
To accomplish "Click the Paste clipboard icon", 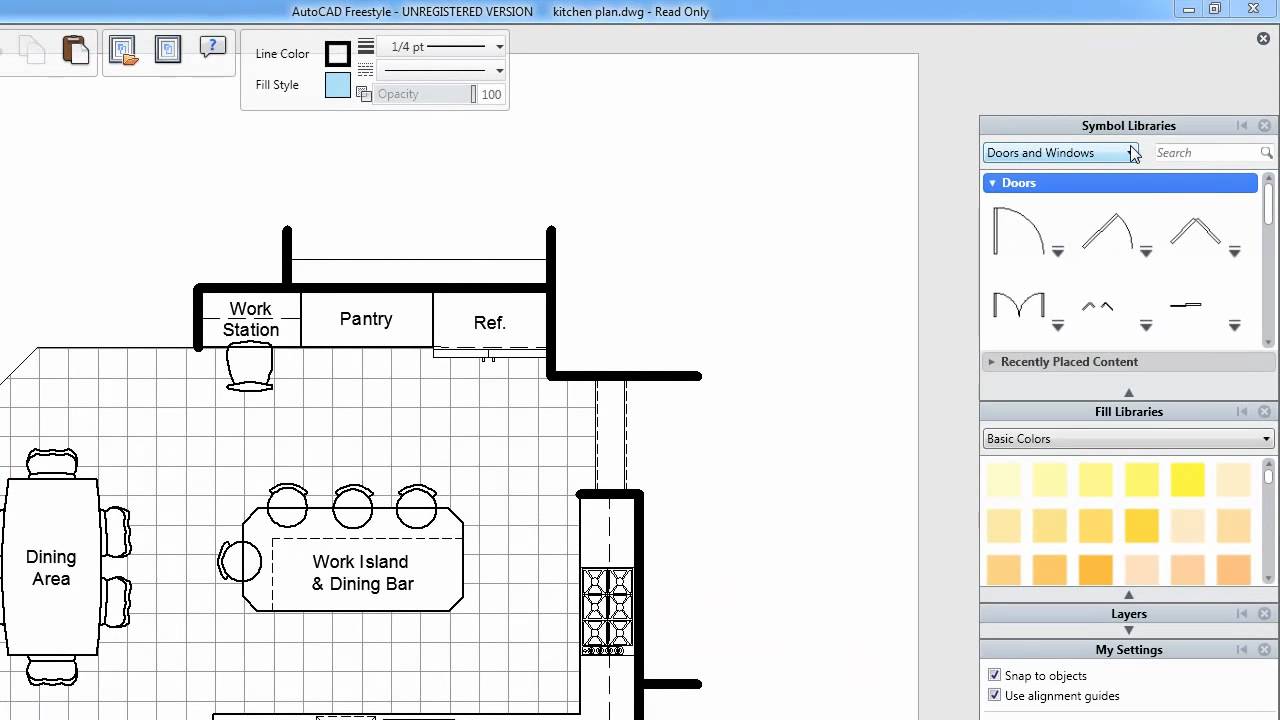I will 75,49.
